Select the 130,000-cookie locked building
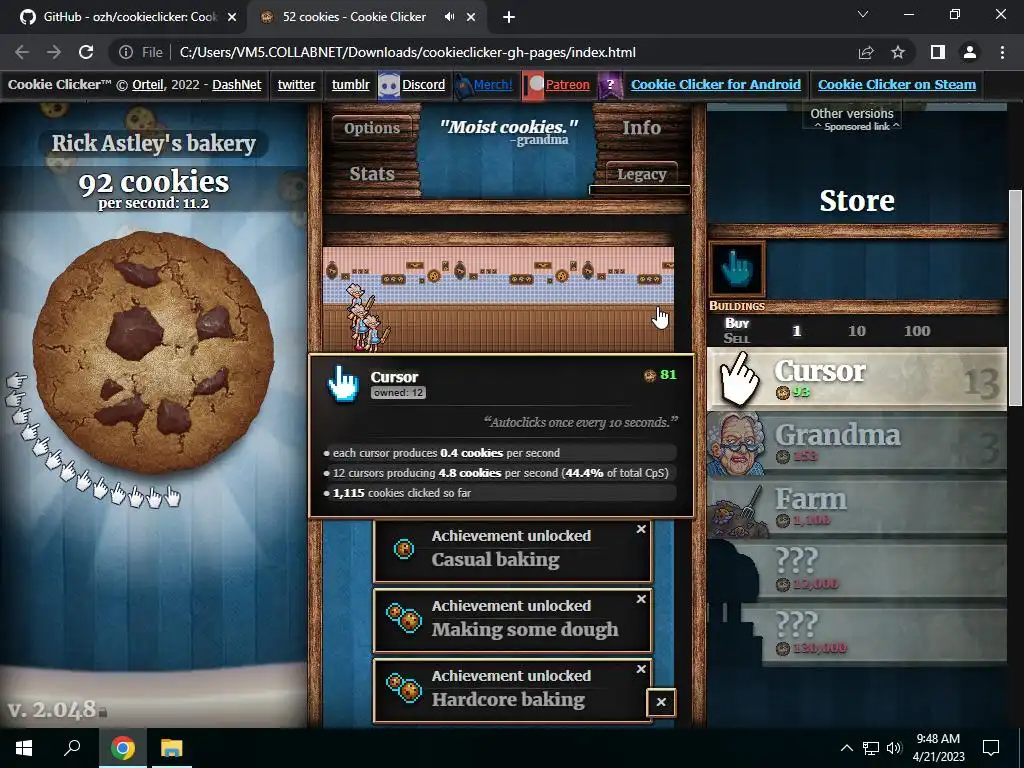This screenshot has width=1024, height=768. point(857,634)
